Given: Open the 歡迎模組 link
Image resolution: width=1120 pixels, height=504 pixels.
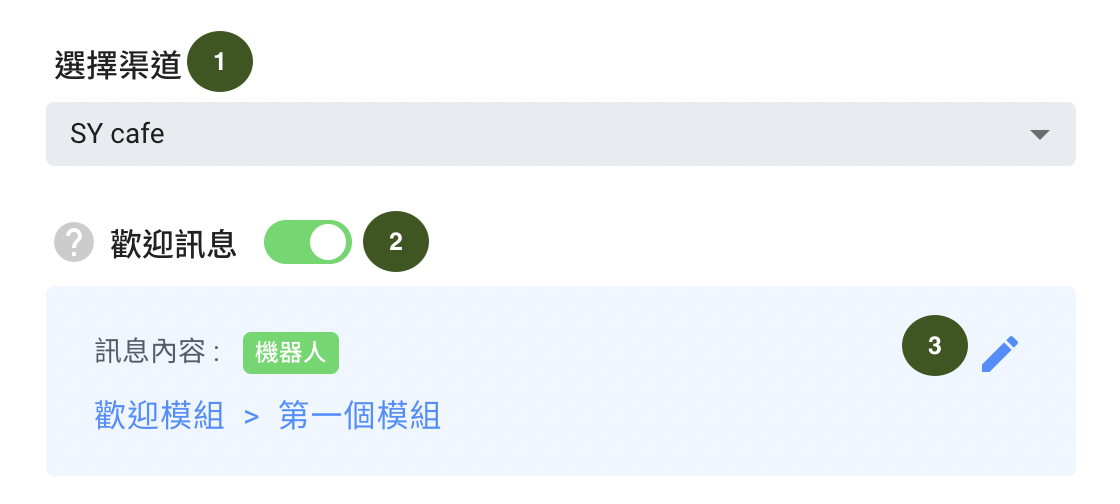Looking at the screenshot, I should (x=159, y=416).
